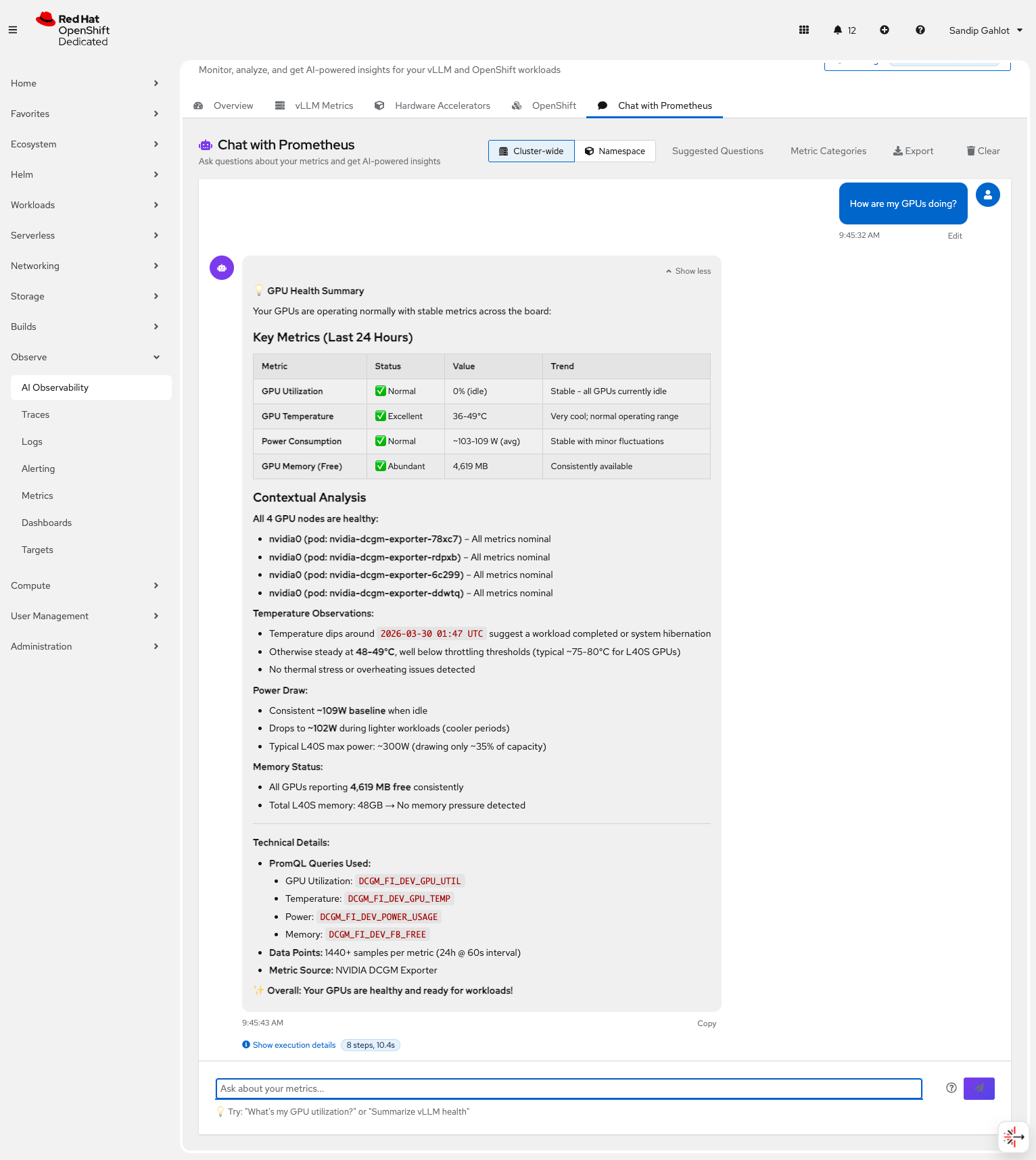The width and height of the screenshot is (1036, 1160).
Task: Clear the chat history
Action: (x=983, y=151)
